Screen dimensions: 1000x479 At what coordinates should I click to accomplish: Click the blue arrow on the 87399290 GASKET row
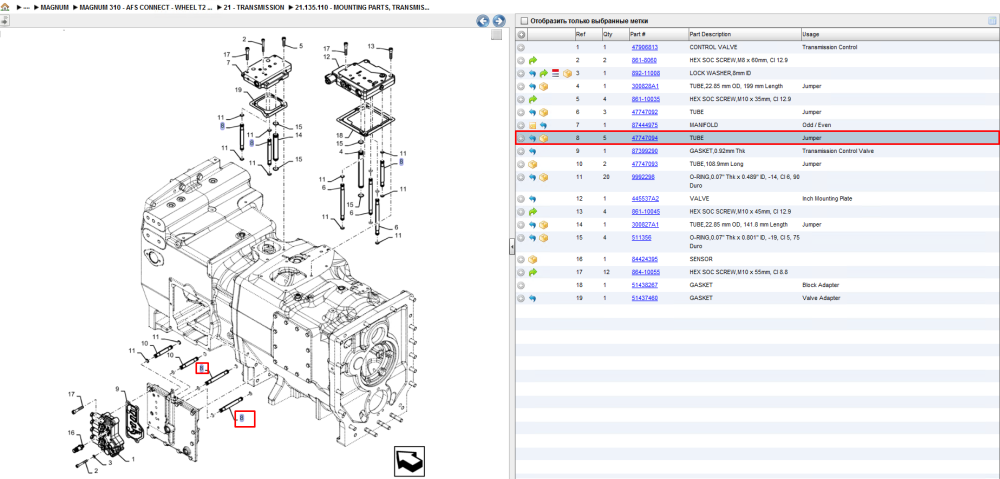pyautogui.click(x=533, y=151)
